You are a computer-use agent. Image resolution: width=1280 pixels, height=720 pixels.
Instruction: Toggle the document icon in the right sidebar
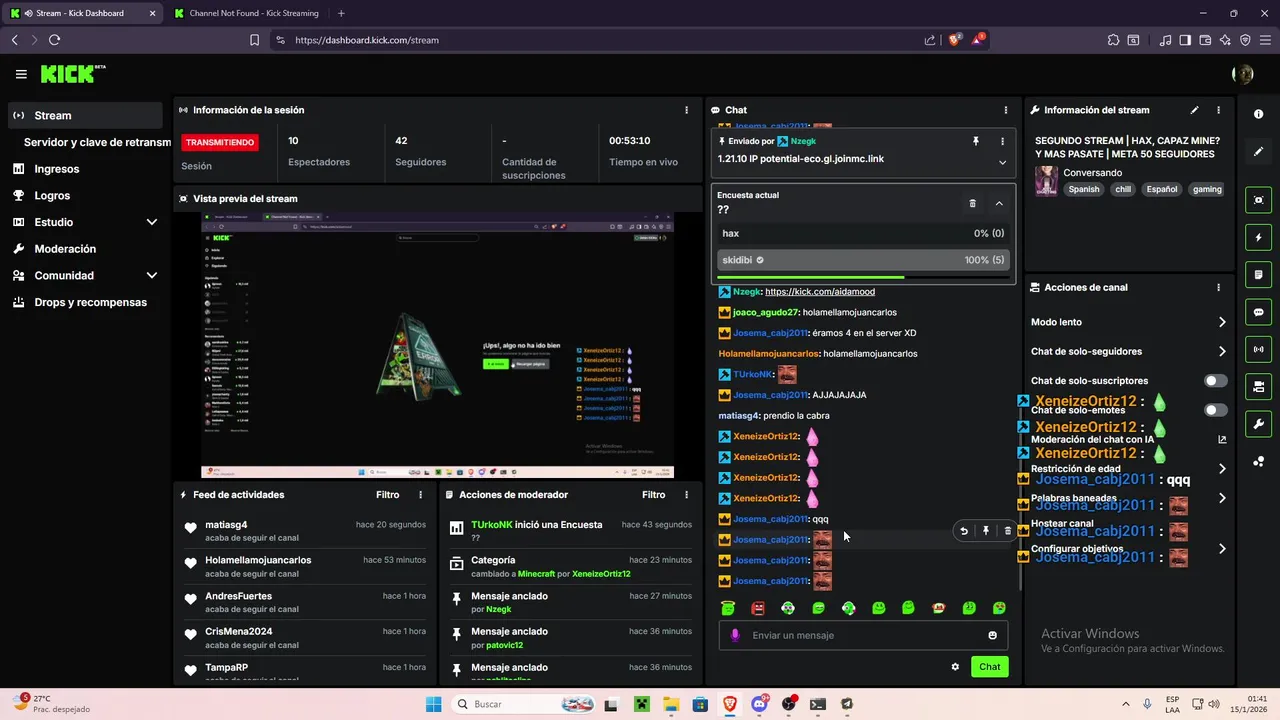1258,275
